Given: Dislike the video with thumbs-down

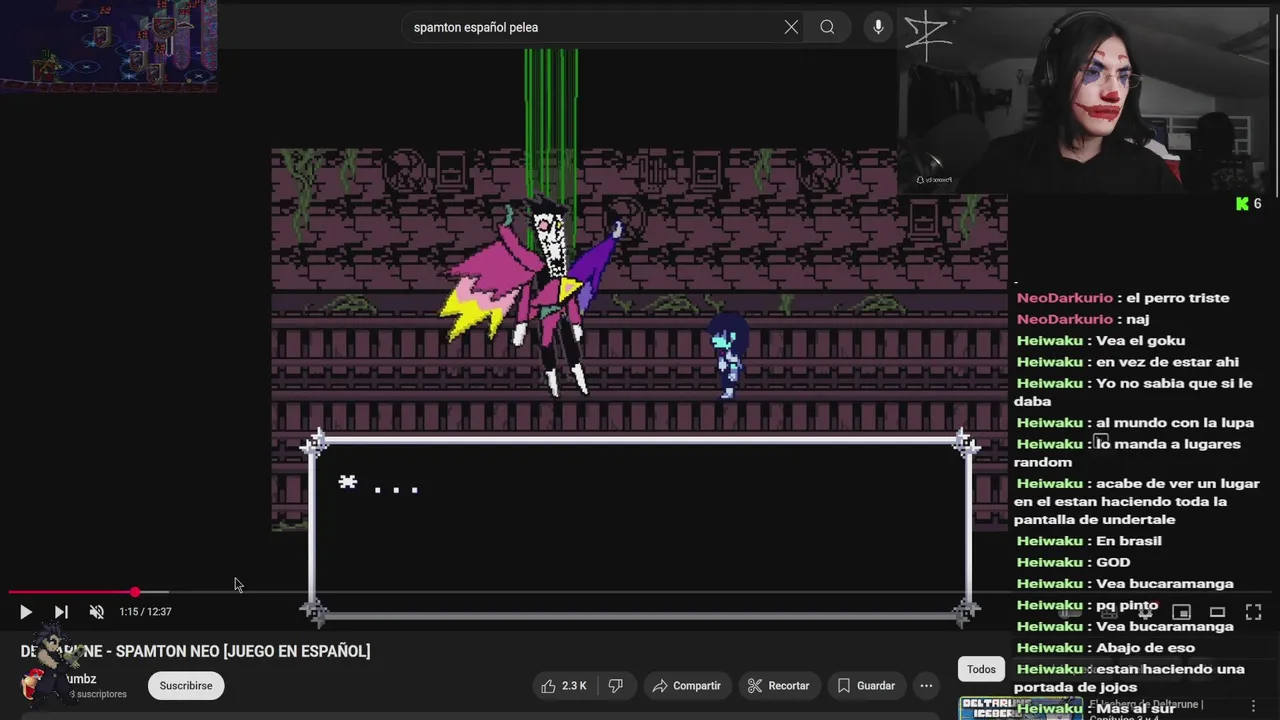Looking at the screenshot, I should [x=616, y=686].
